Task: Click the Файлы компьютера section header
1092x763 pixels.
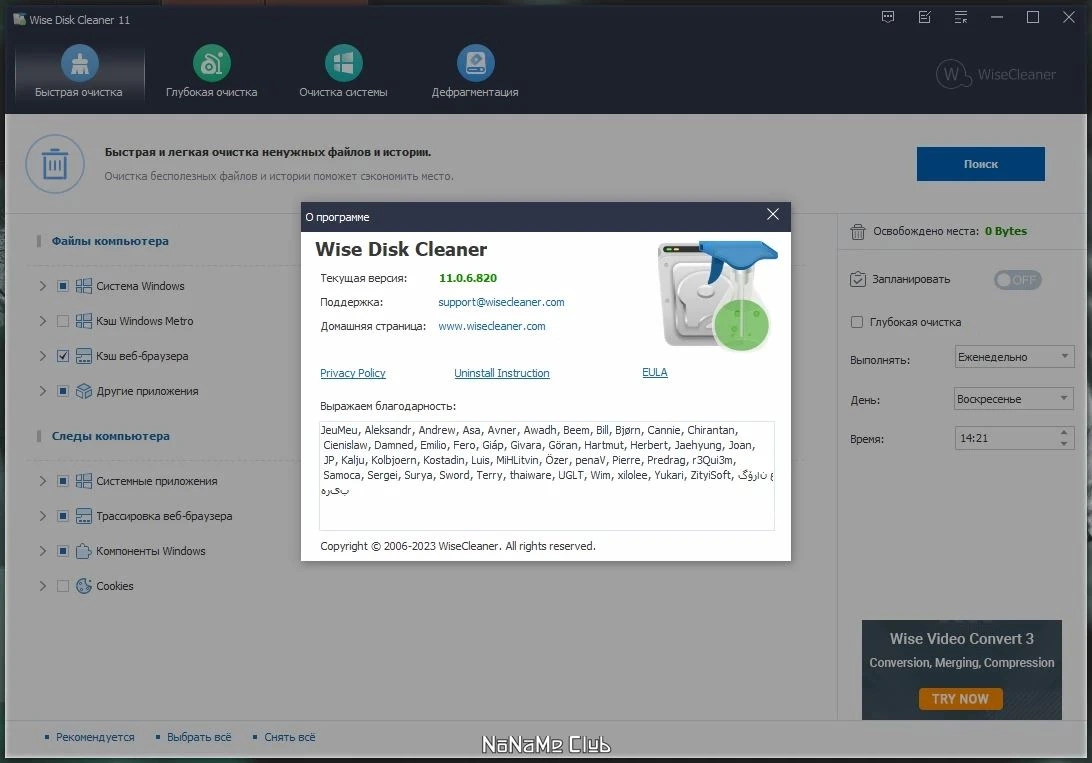Action: pyautogui.click(x=110, y=241)
